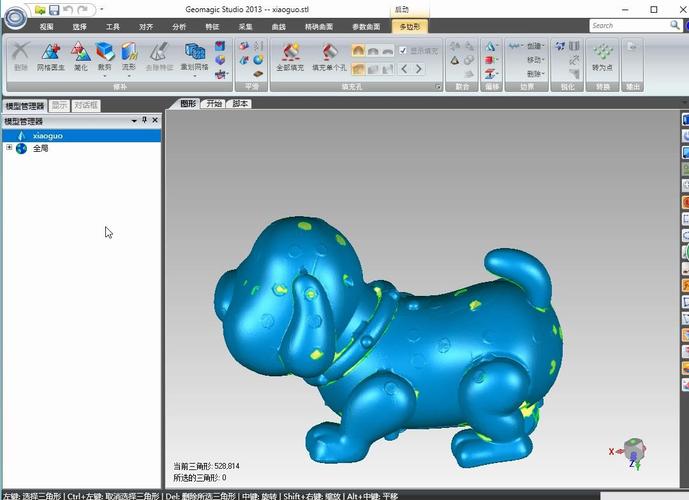Save the file using quick-access floppy icon
The width and height of the screenshot is (689, 500).
54,10
